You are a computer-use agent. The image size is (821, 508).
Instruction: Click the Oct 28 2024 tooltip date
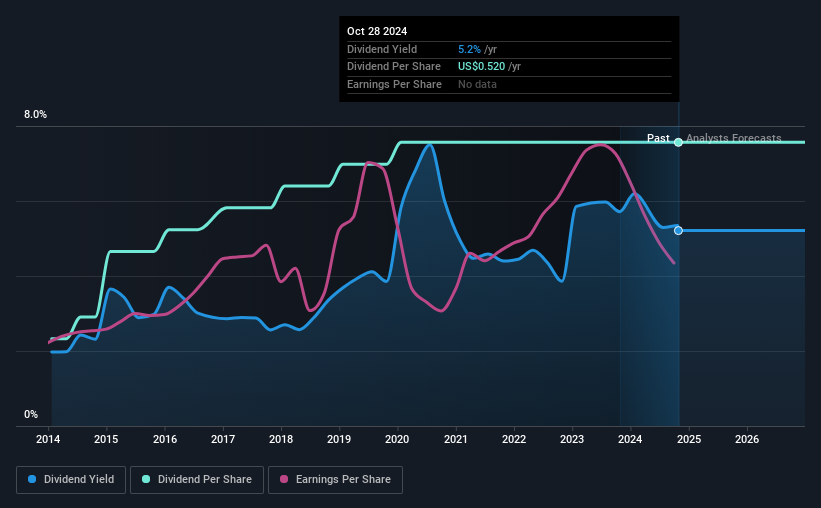[x=377, y=31]
